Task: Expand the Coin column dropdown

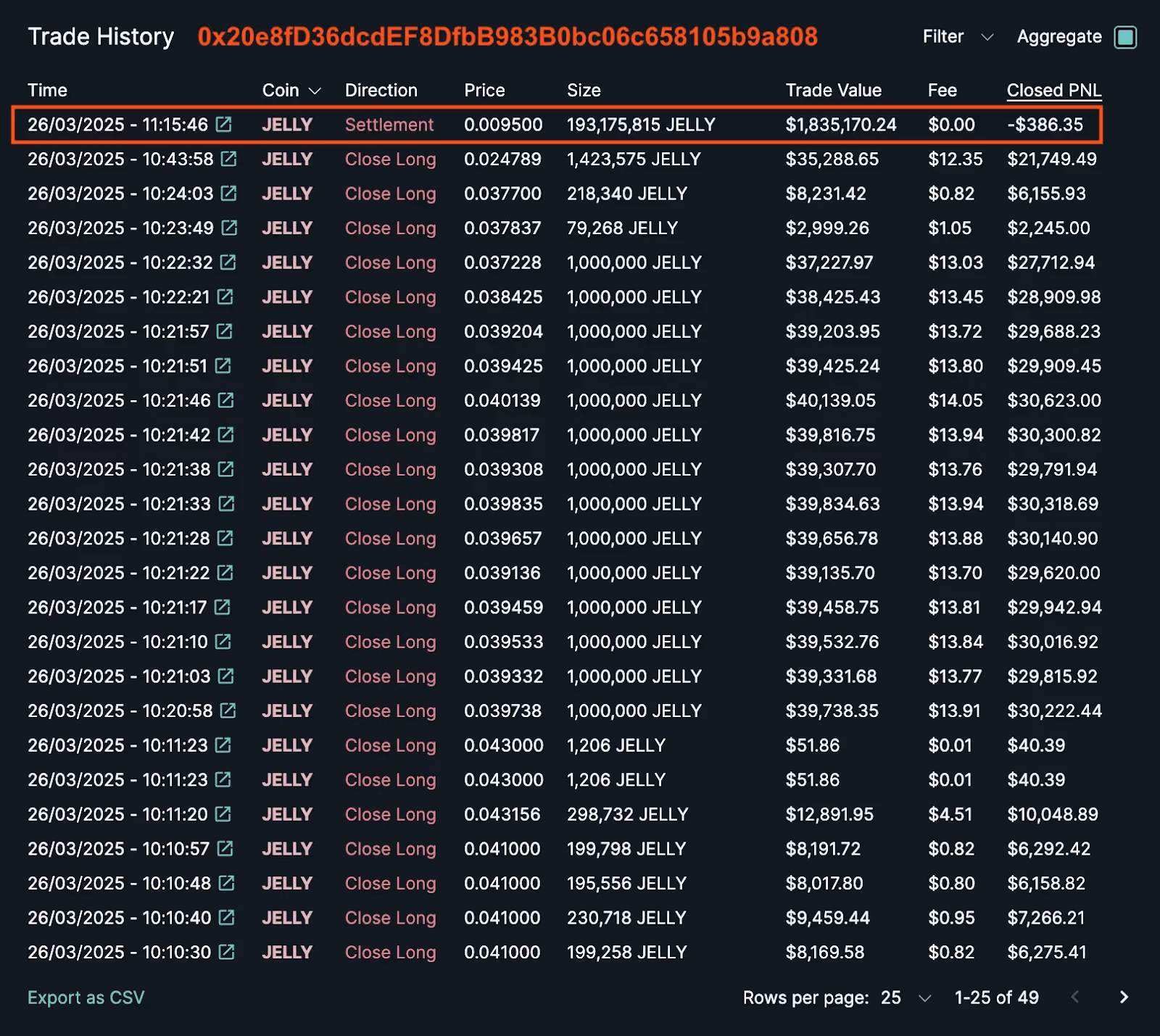Action: pyautogui.click(x=315, y=91)
